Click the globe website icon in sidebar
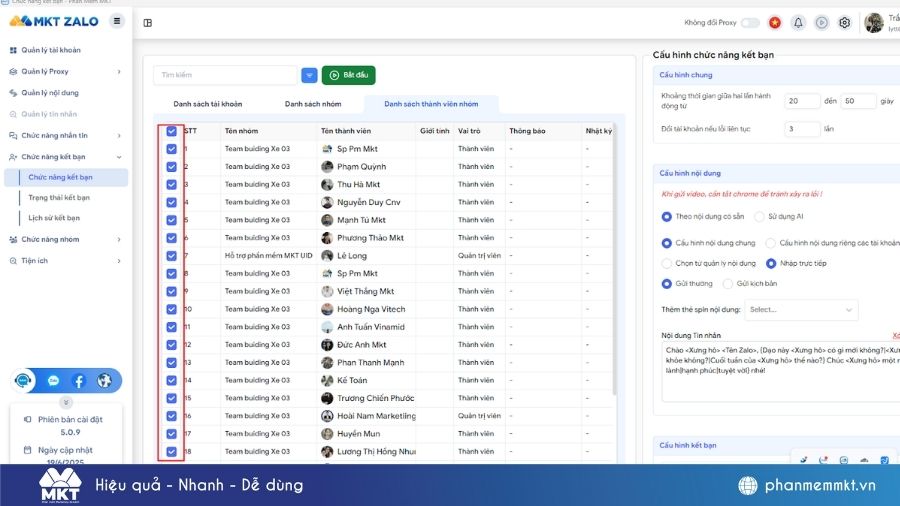Screen dimensions: 900x506 click(104, 381)
